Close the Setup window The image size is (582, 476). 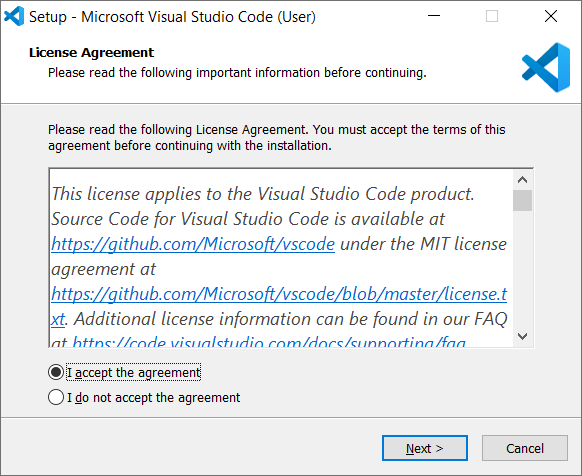[x=551, y=16]
